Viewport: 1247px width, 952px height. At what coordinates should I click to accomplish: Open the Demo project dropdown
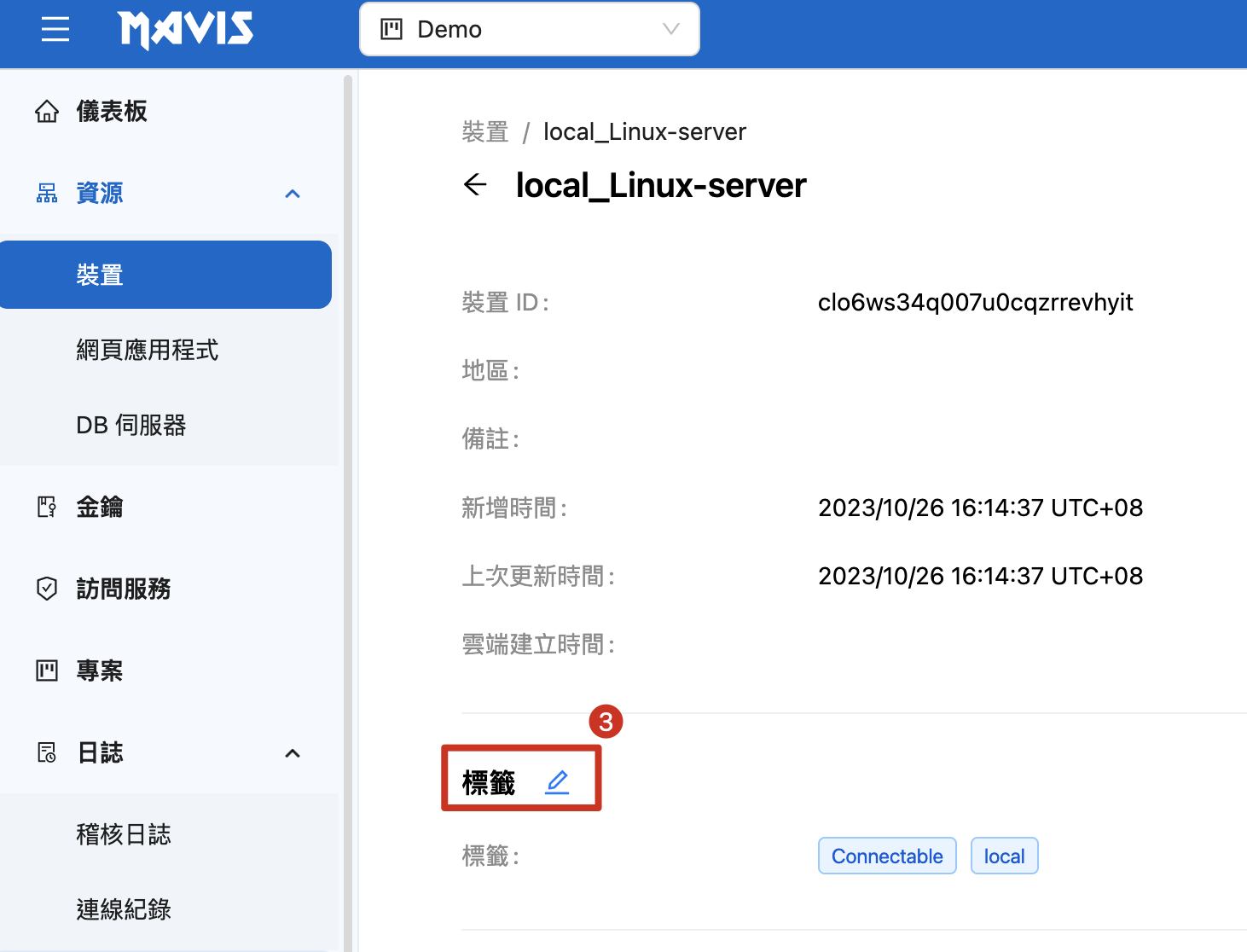pos(529,30)
